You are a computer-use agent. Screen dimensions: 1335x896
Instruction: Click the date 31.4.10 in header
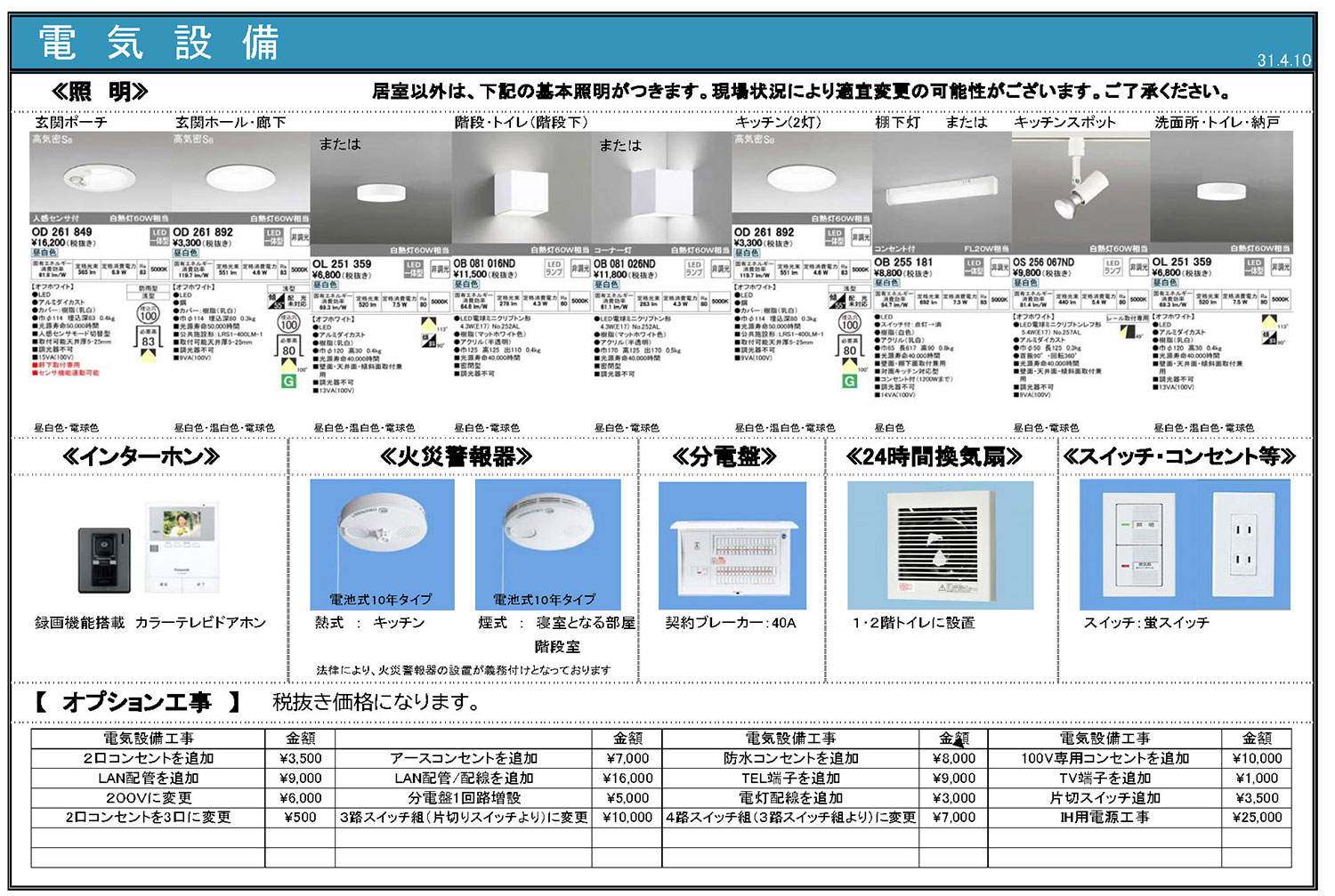coord(1283,61)
